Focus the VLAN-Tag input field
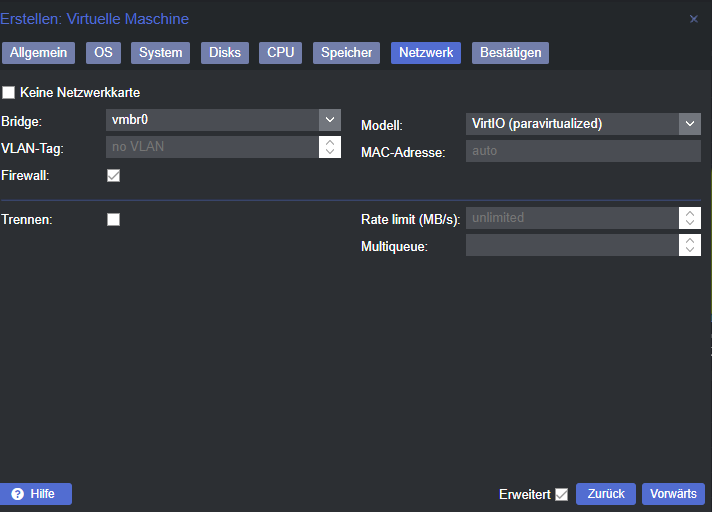The height and width of the screenshot is (512, 712). point(213,147)
